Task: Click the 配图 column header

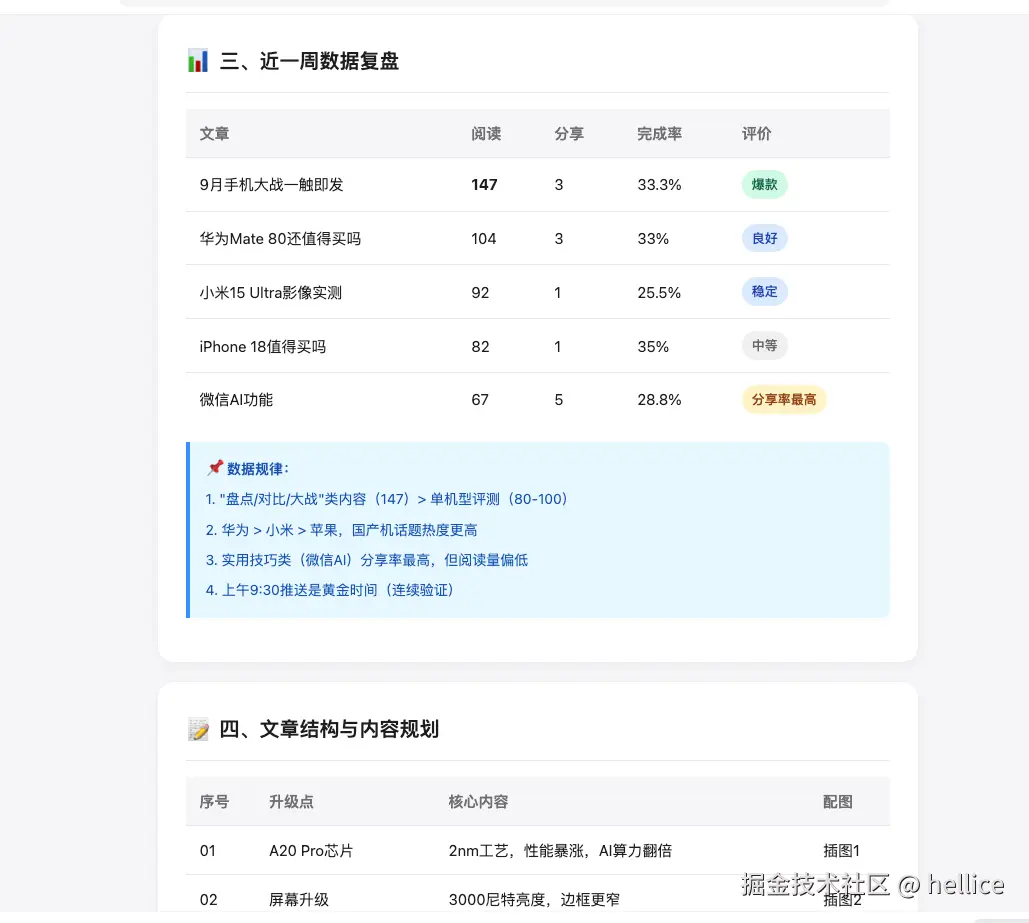Action: (838, 802)
